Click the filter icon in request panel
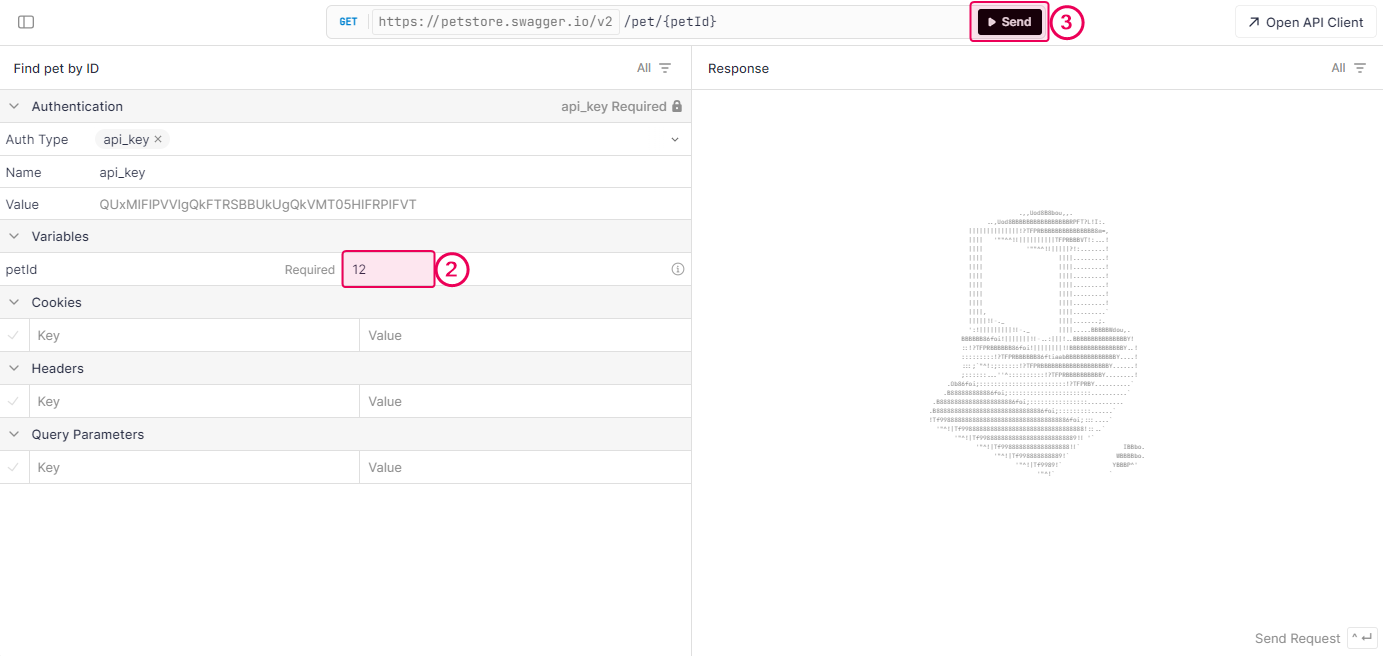The image size is (1383, 656). 665,68
